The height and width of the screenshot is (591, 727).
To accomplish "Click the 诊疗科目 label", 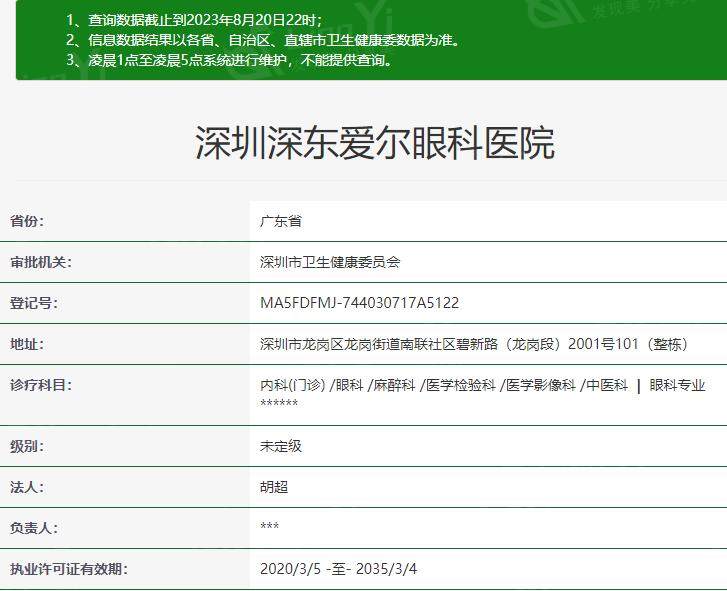I will tap(41, 385).
